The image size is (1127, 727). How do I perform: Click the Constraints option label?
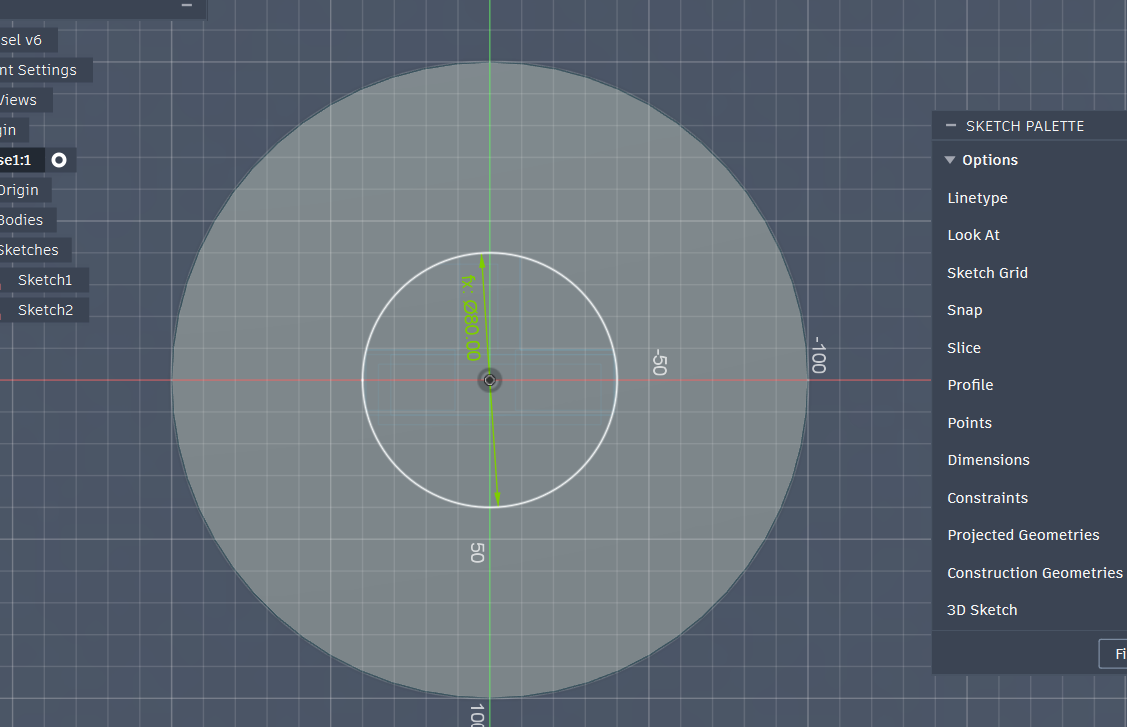[988, 498]
